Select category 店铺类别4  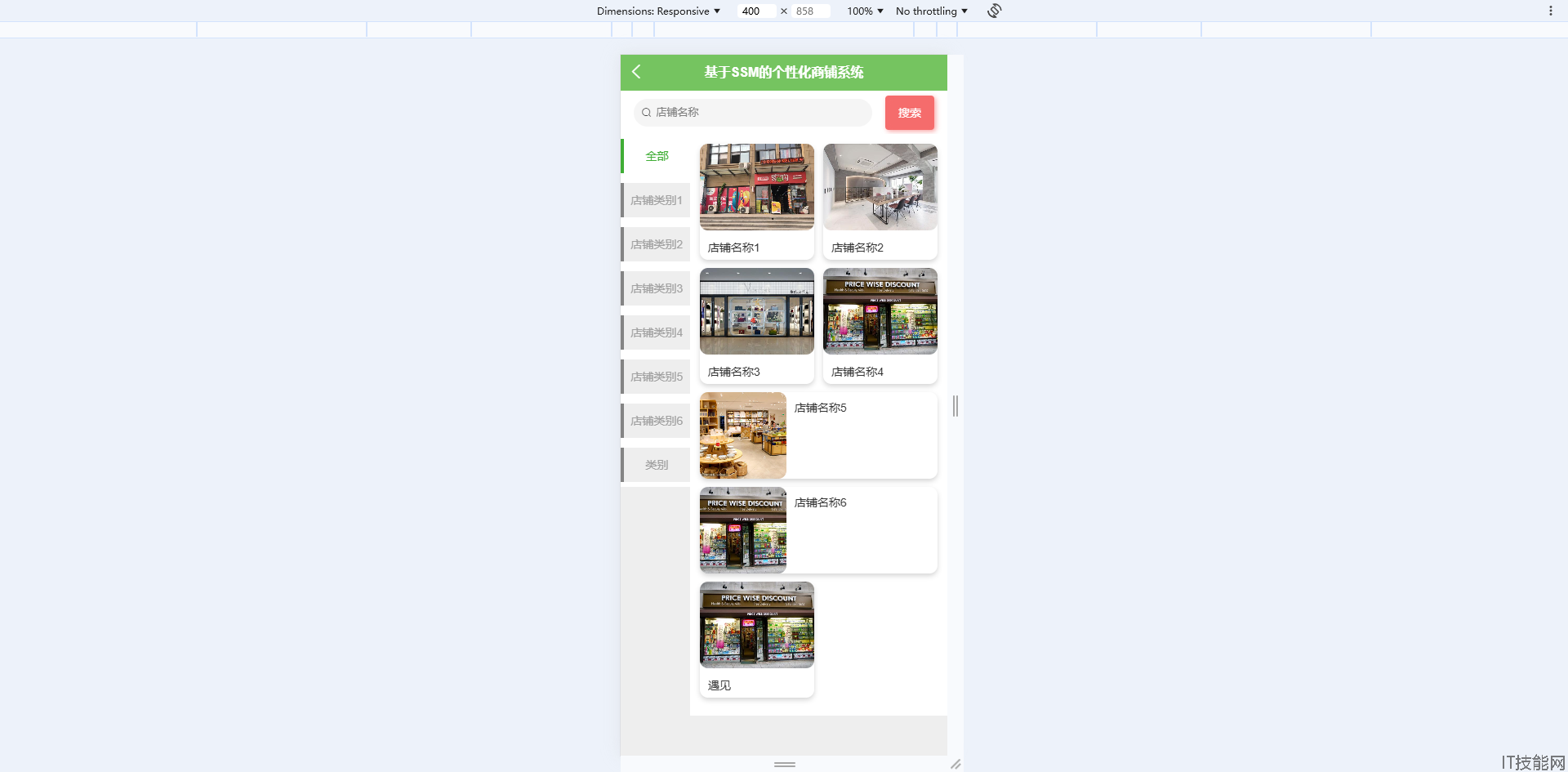click(656, 332)
